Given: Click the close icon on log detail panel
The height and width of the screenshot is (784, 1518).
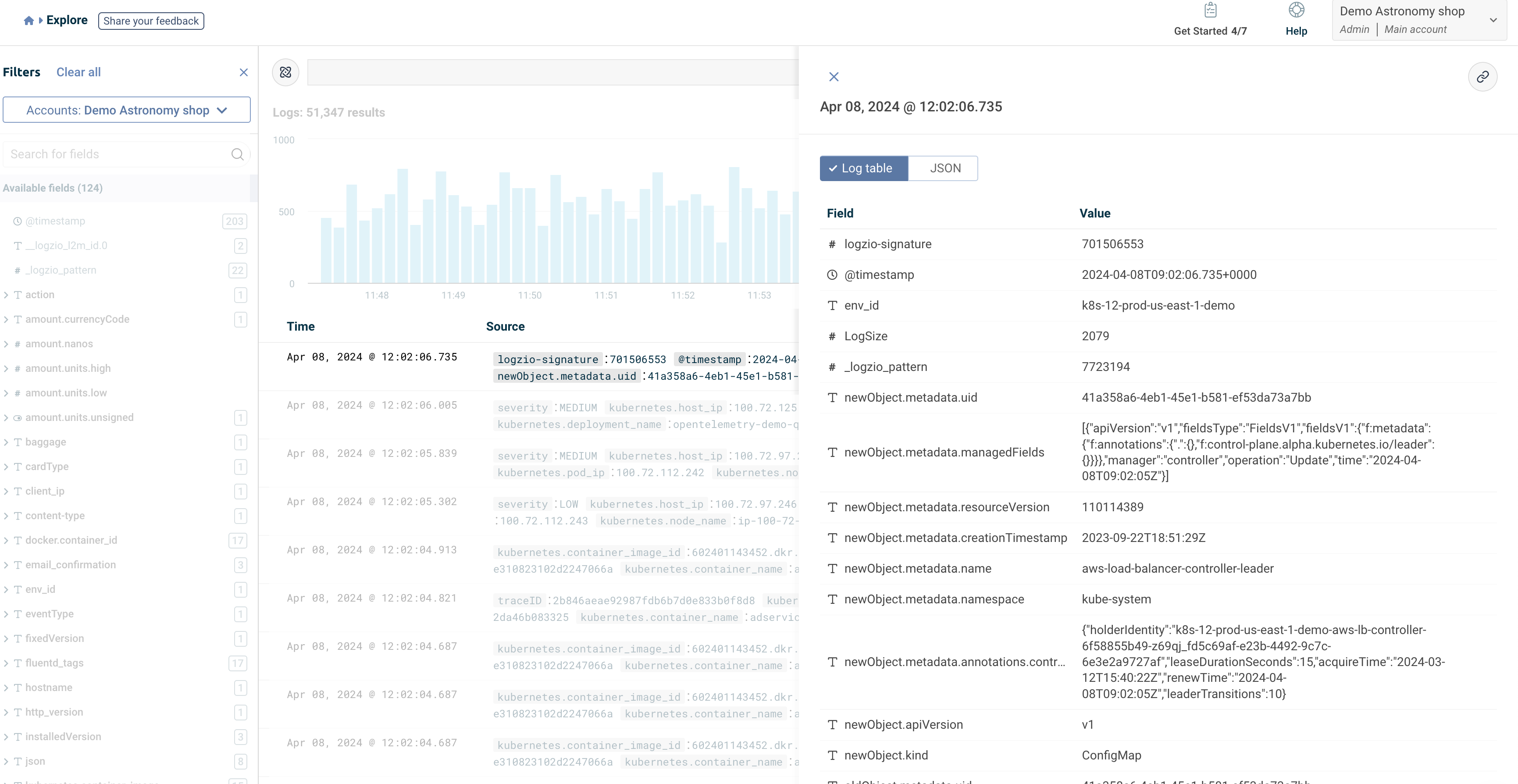Looking at the screenshot, I should tap(833, 76).
